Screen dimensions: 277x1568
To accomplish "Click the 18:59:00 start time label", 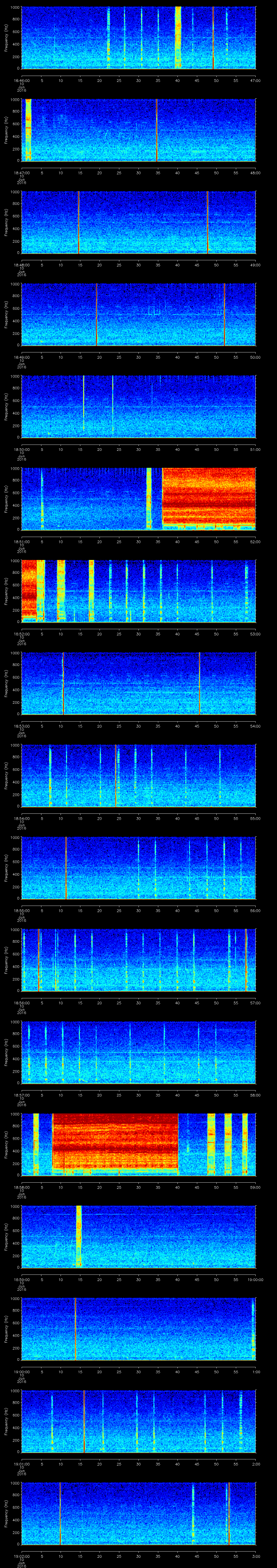I will pyautogui.click(x=21, y=1279).
